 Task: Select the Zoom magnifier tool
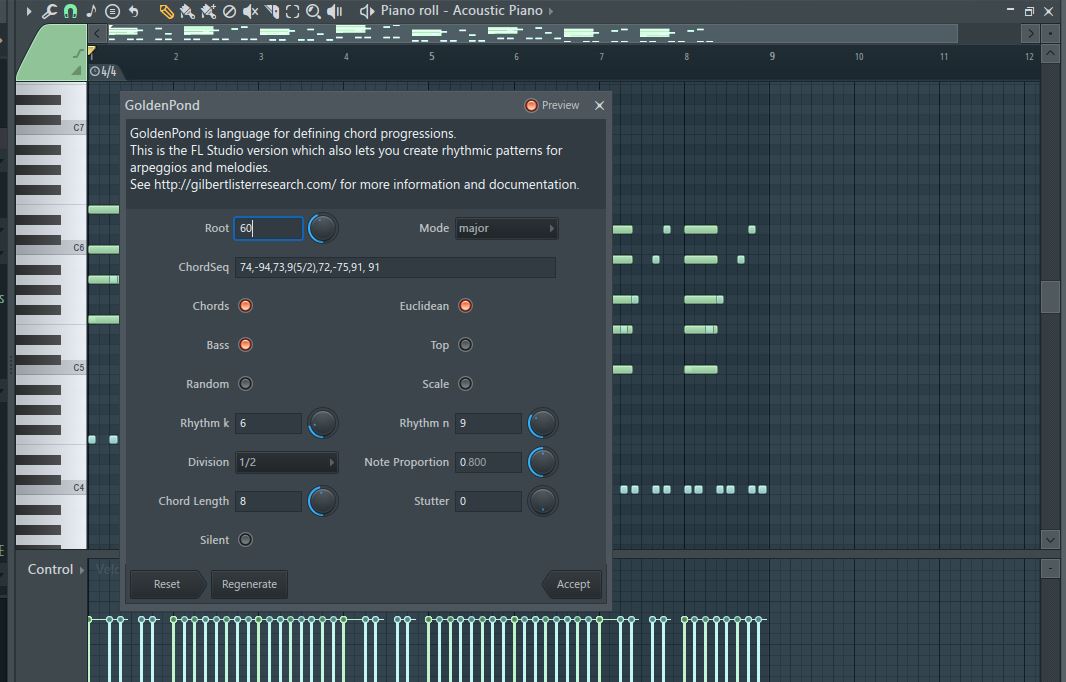313,11
